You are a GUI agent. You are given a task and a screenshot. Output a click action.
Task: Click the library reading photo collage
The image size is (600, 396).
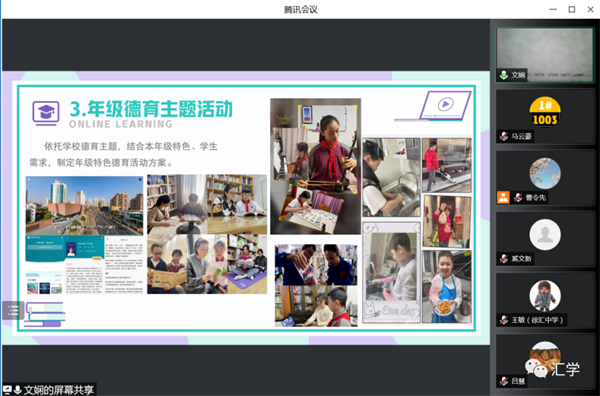pos(207,234)
